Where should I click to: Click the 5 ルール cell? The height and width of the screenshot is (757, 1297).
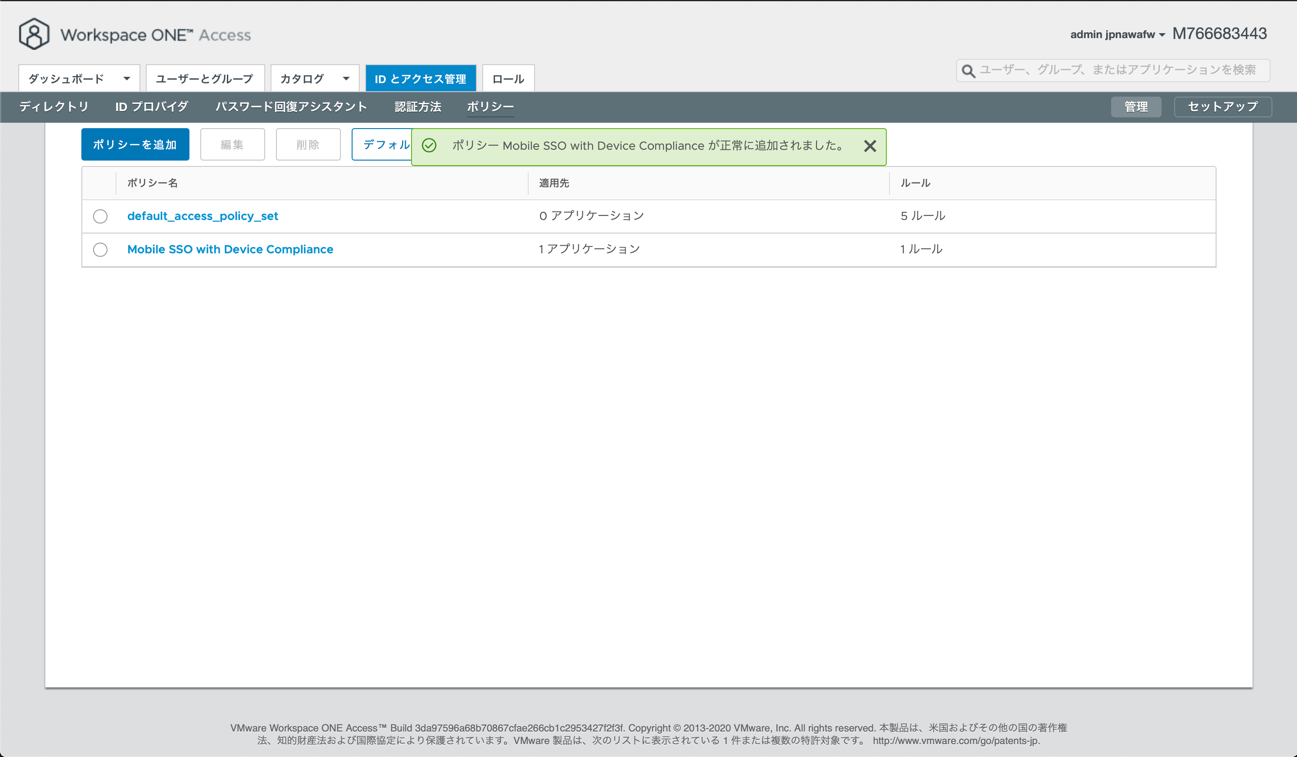(923, 216)
